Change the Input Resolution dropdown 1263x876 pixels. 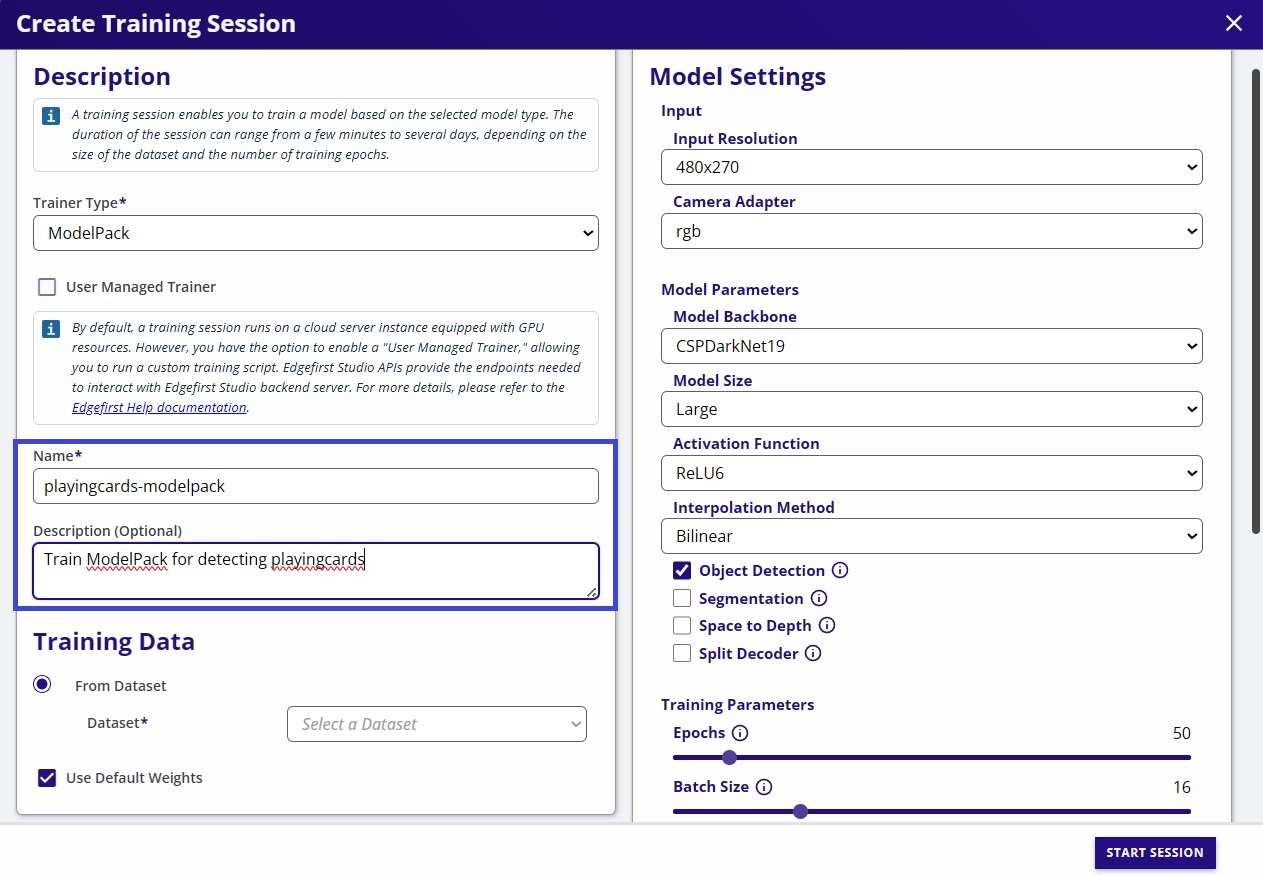(x=931, y=167)
